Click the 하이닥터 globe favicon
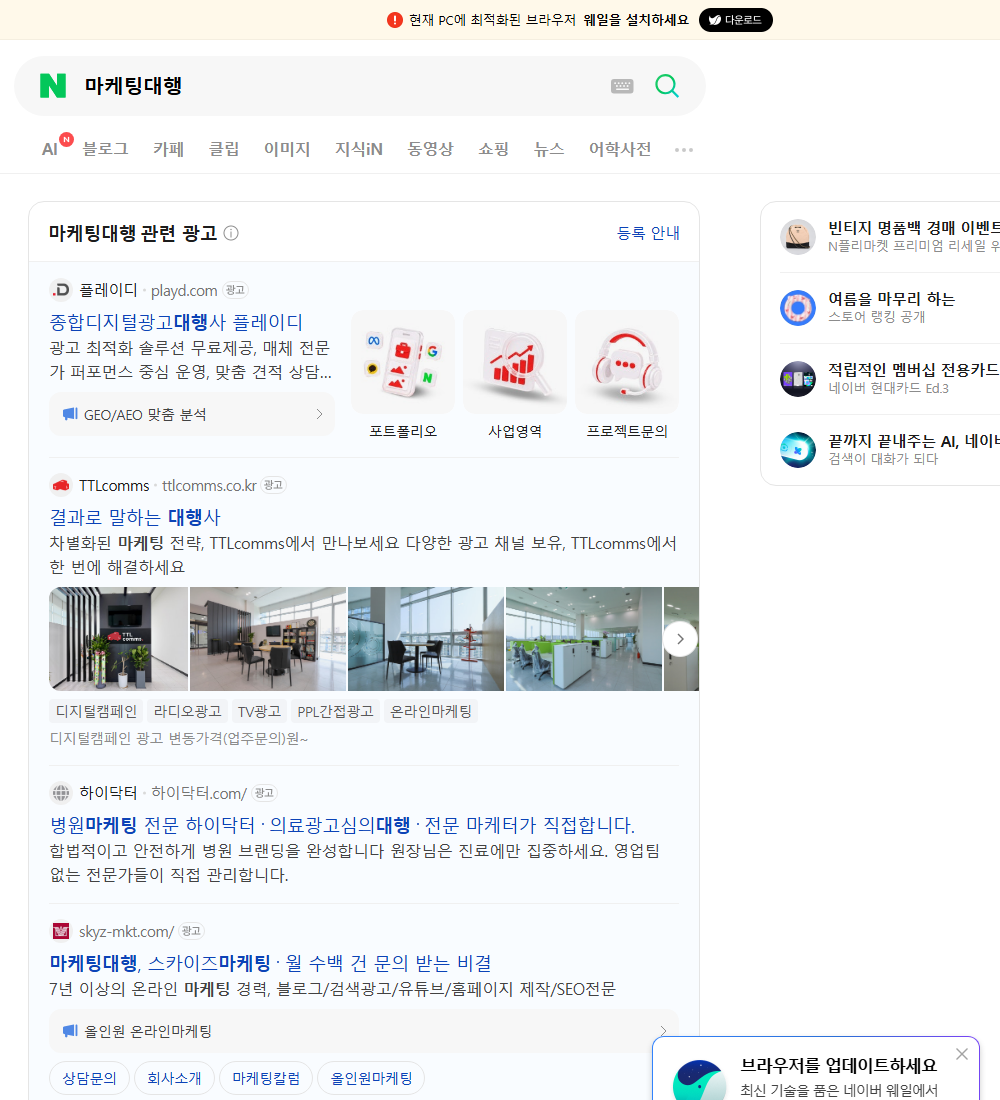This screenshot has height=1100, width=1000. pos(61,793)
